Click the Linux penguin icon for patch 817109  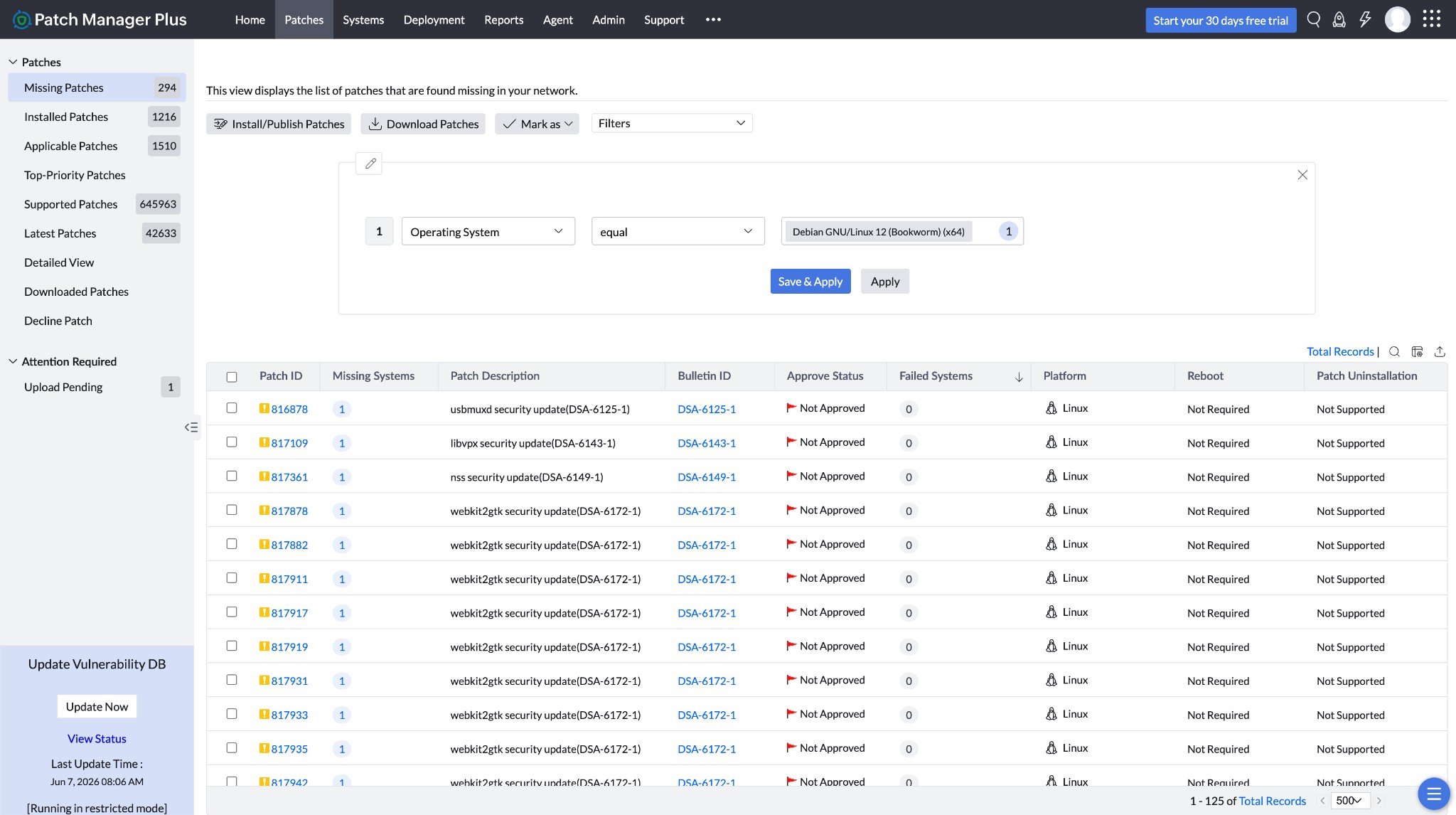click(x=1051, y=442)
